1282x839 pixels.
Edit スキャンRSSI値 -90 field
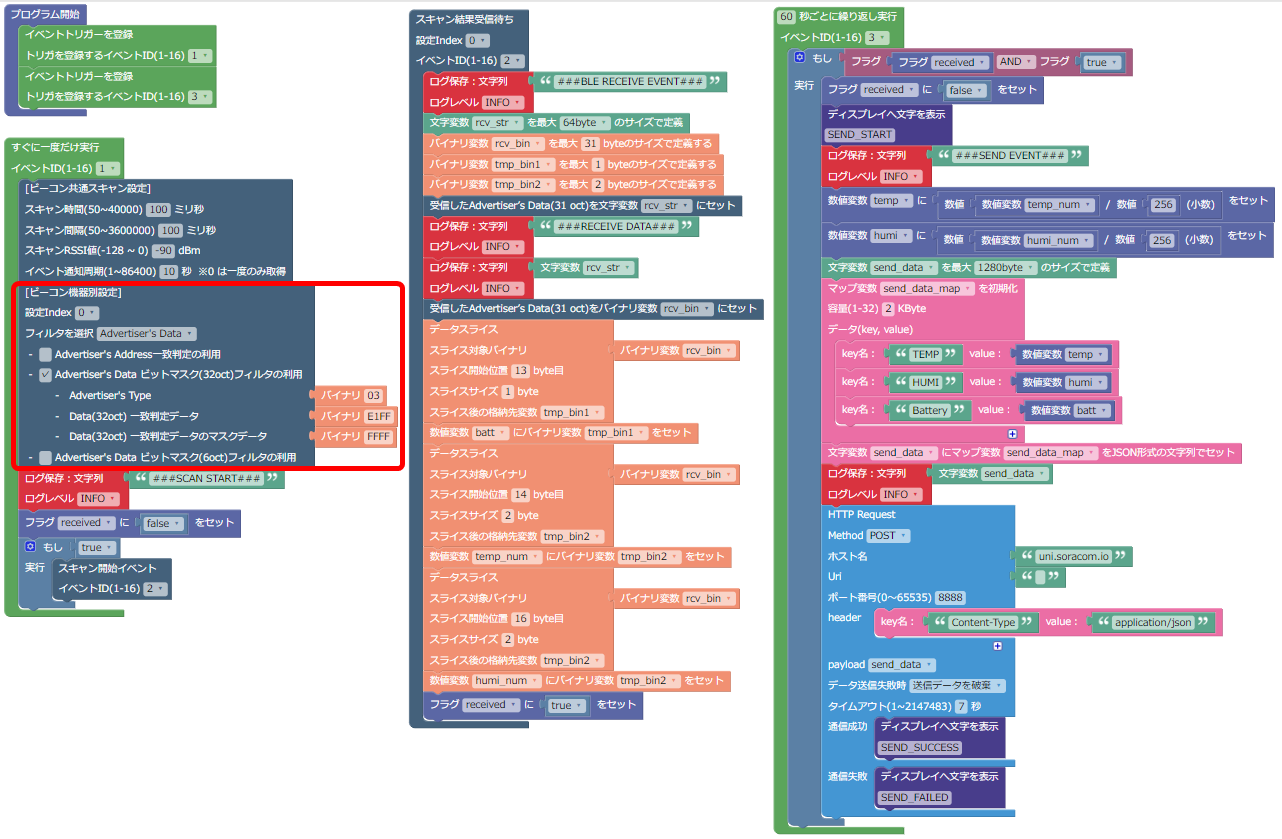[x=163, y=250]
